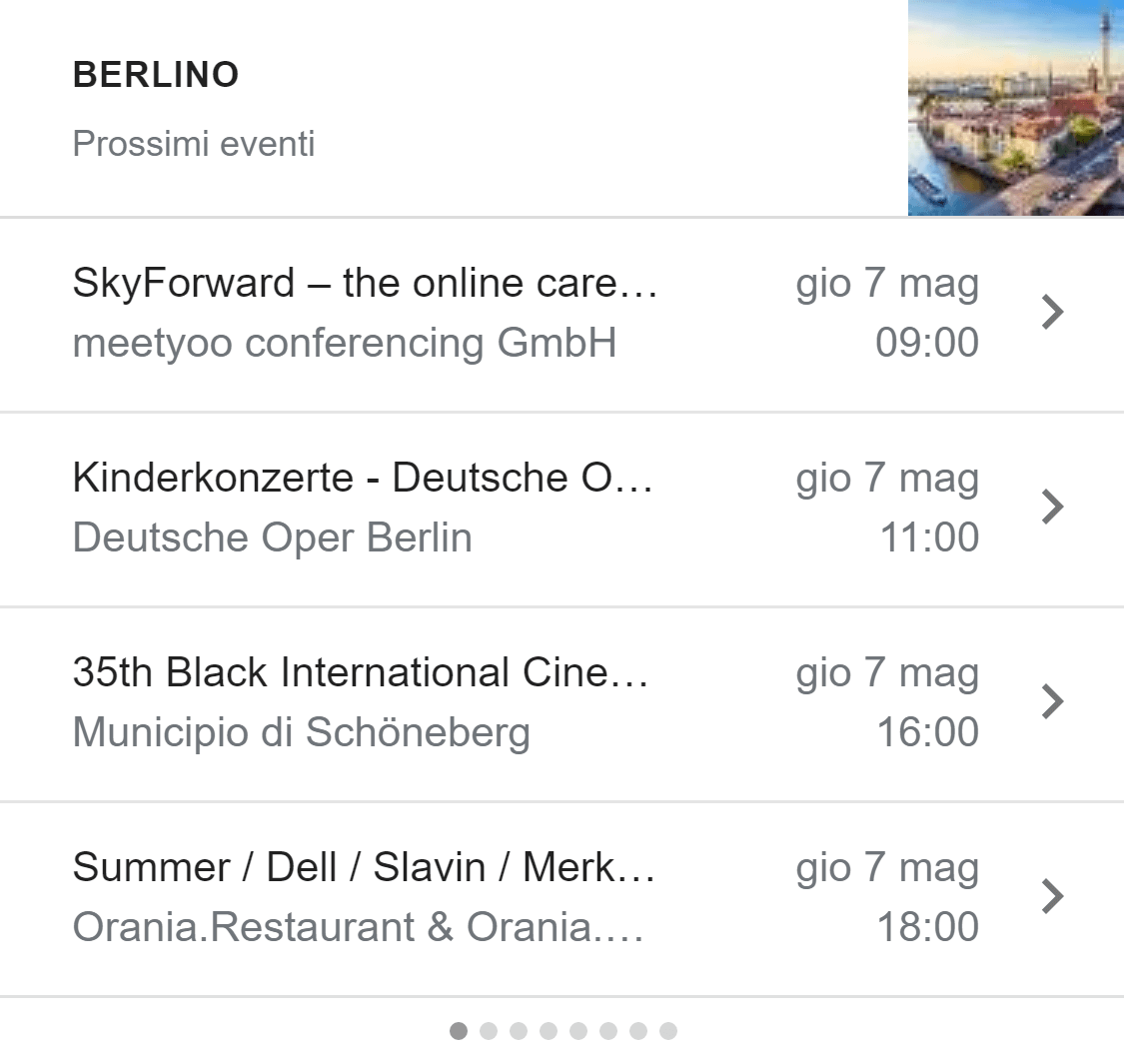Select the first pagination dot
Viewport: 1124px width, 1064px height.
[x=459, y=1031]
